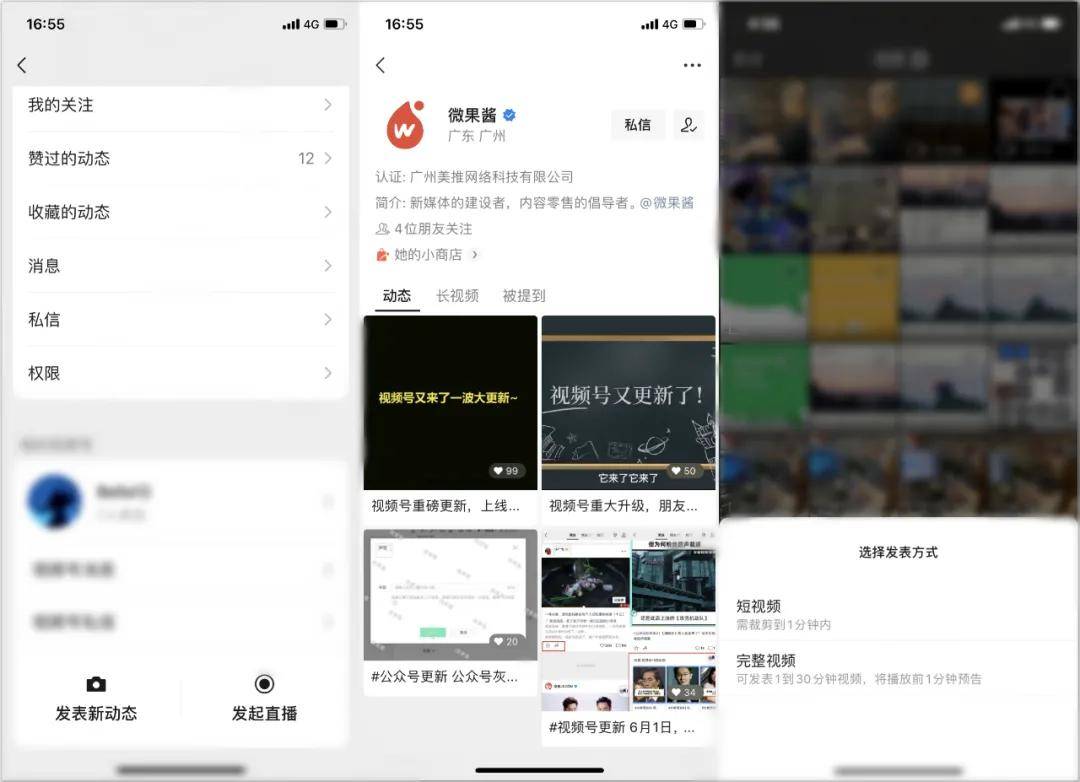The image size is (1080, 782).
Task: Open 赞过的动态 list
Action: click(x=180, y=158)
